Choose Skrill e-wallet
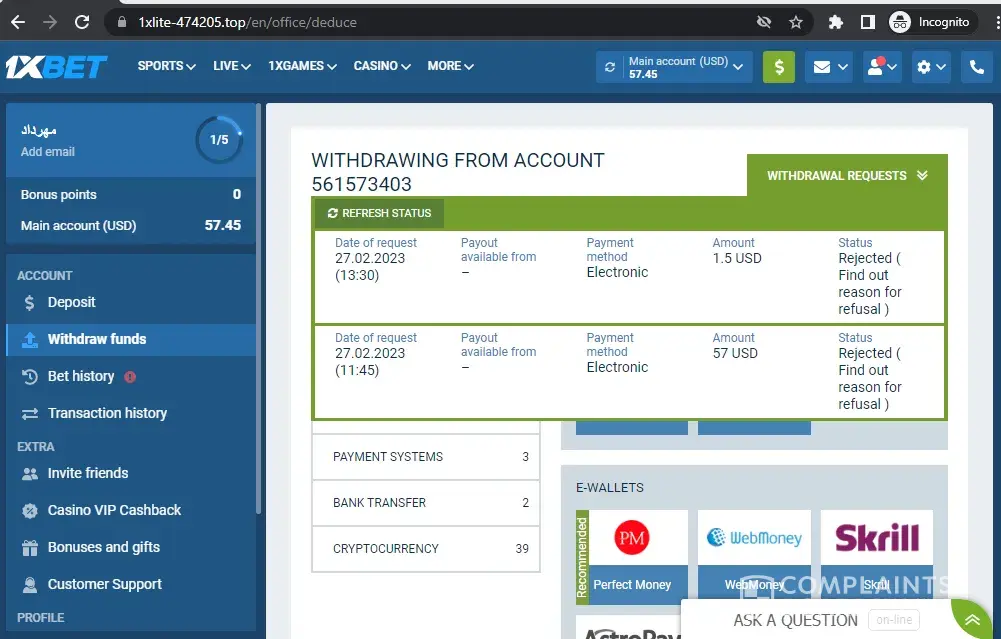Screen dimensions: 1001x639 pyautogui.click(x=877, y=557)
